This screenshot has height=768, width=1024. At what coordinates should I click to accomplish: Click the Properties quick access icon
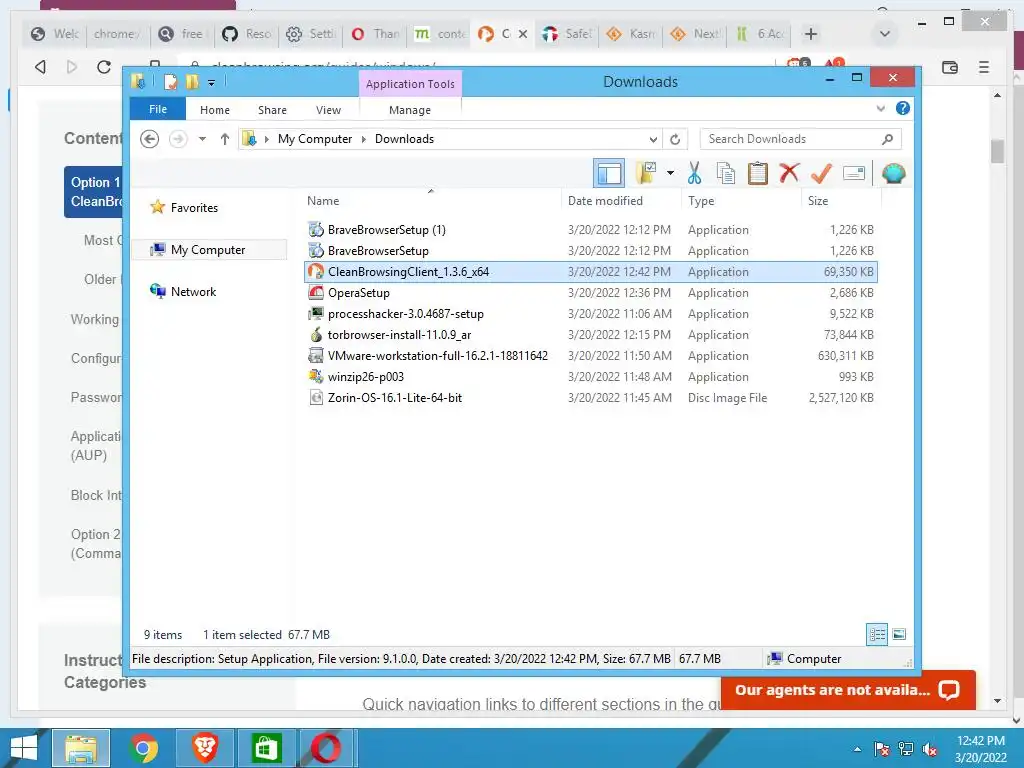pyautogui.click(x=171, y=82)
